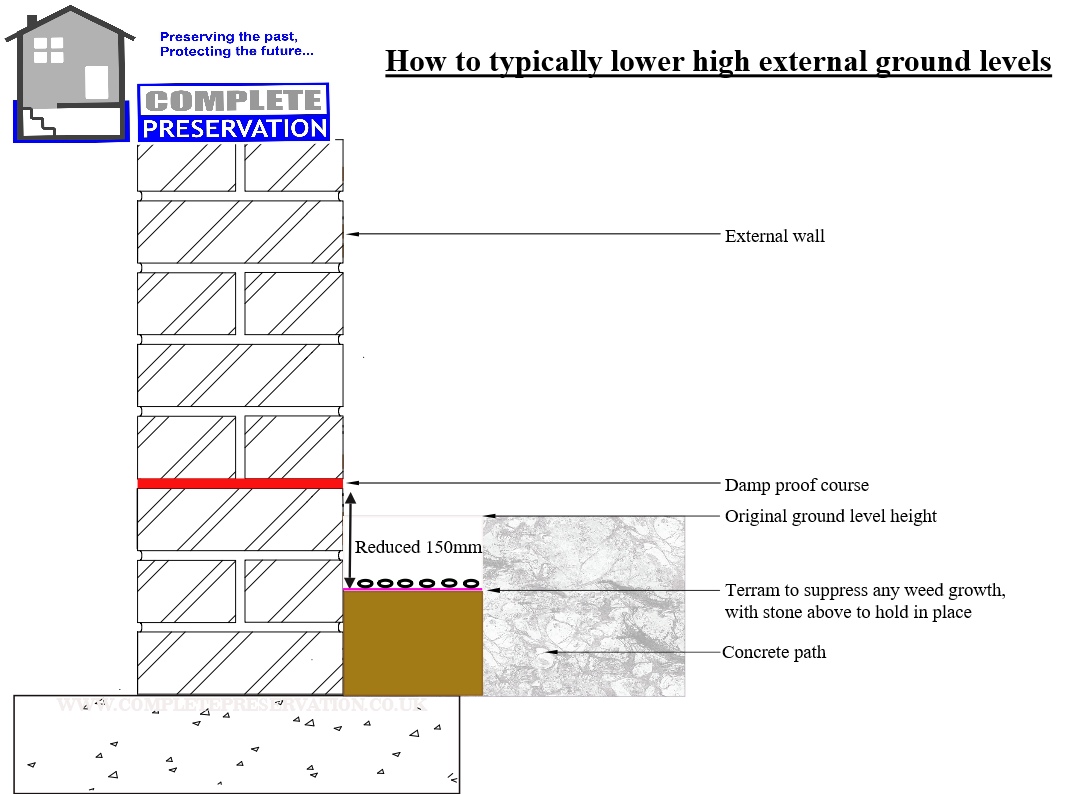Select the door shape in the house logo

(x=97, y=80)
